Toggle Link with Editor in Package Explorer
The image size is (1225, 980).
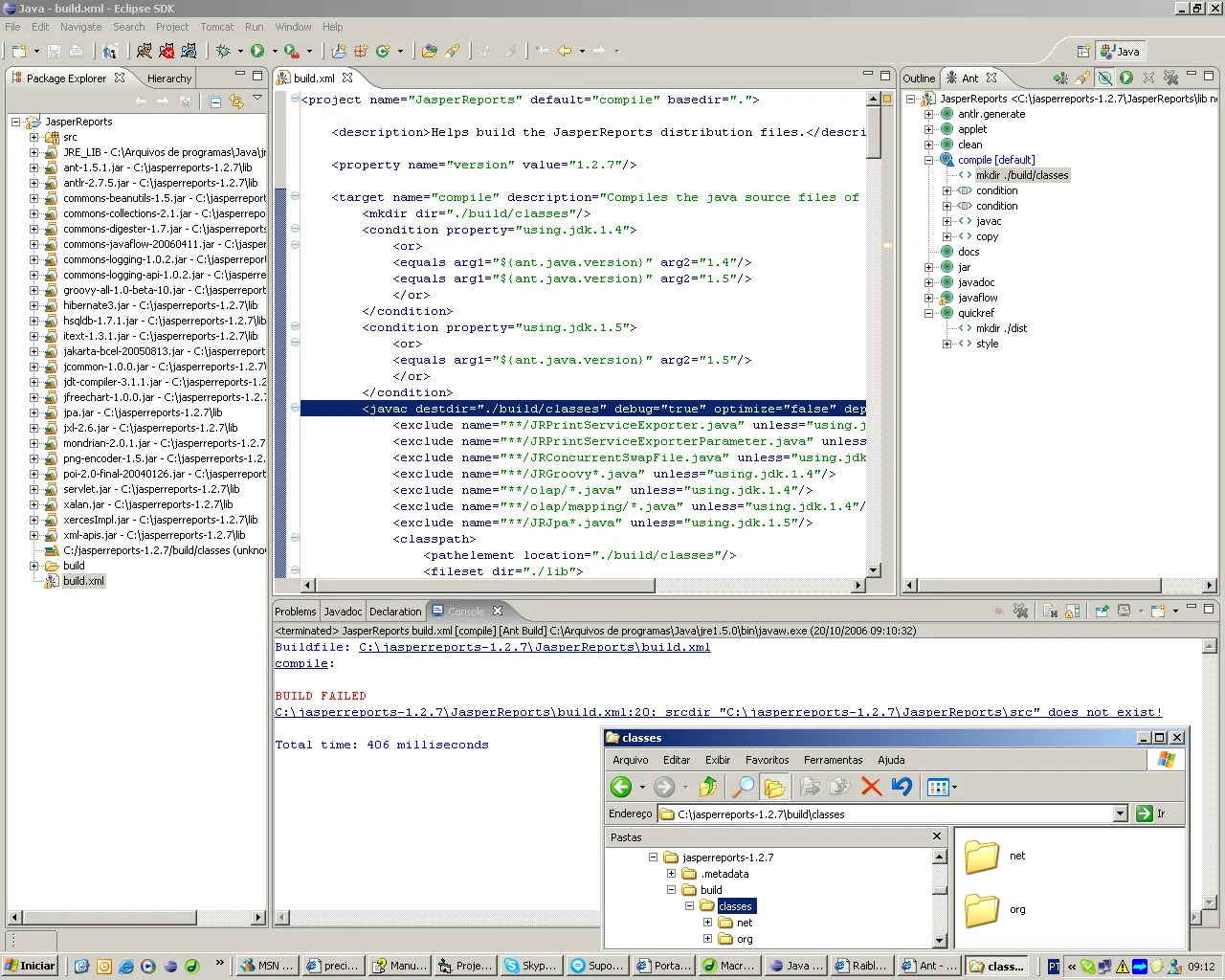click(x=236, y=100)
